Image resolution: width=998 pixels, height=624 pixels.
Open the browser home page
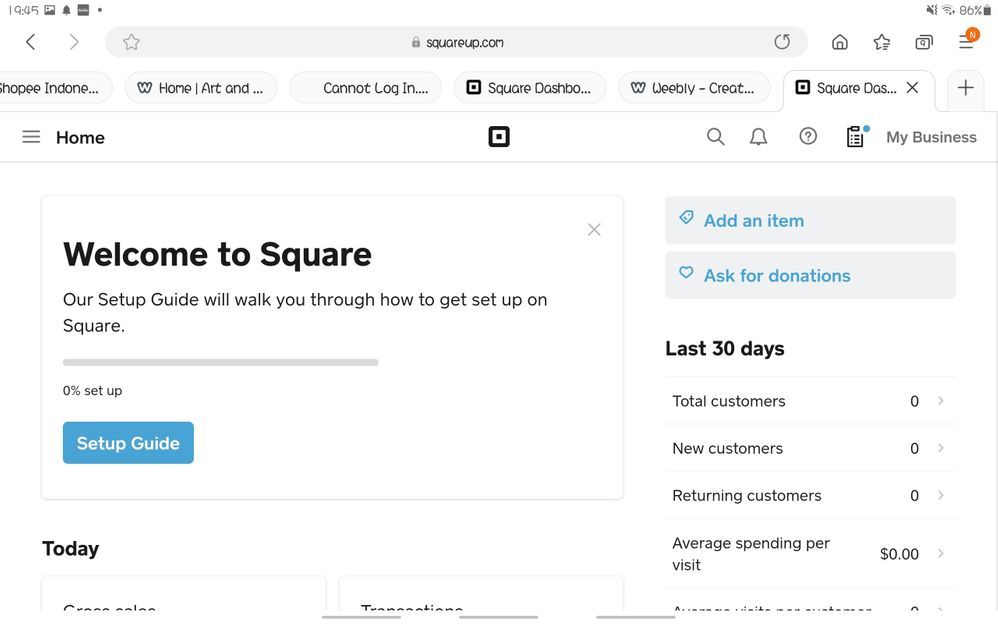tap(840, 42)
